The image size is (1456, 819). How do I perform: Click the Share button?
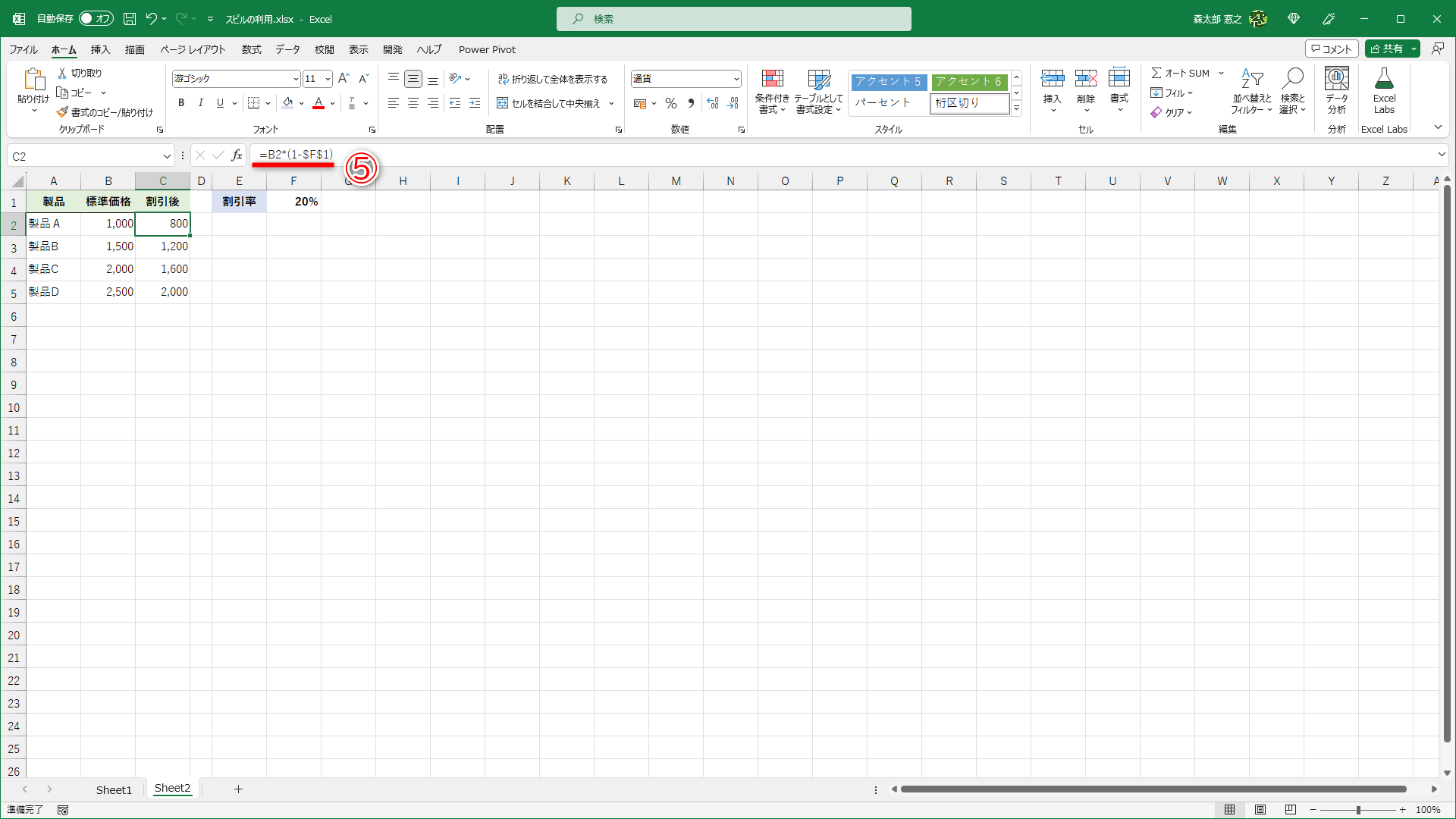[x=1386, y=49]
